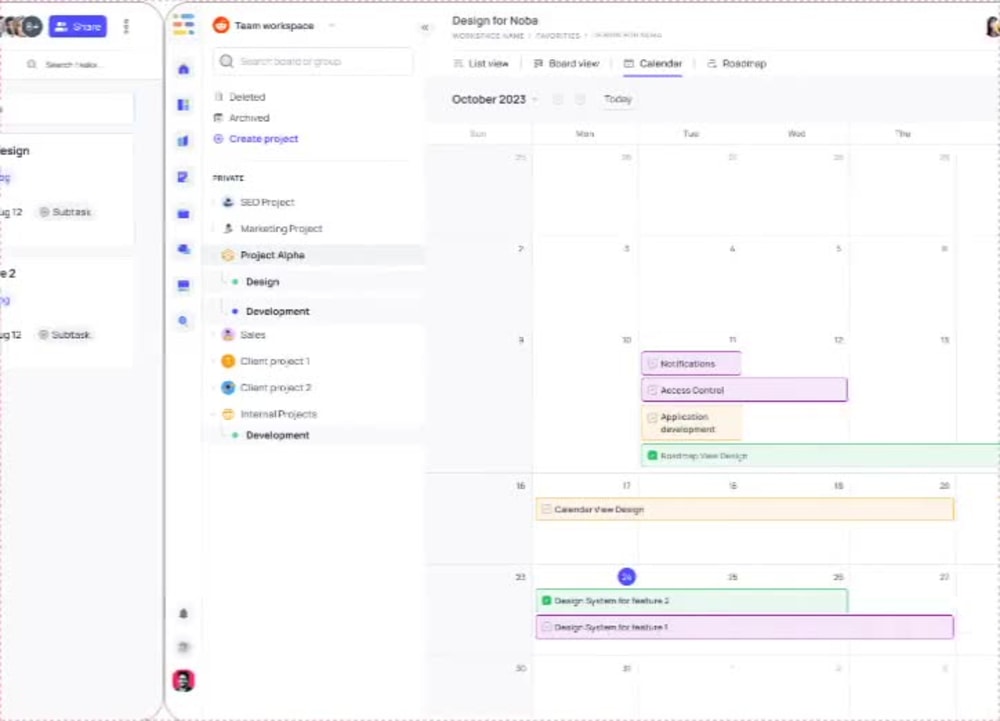Go to next month arrow
Viewport: 1000px width, 721px height.
(x=580, y=99)
